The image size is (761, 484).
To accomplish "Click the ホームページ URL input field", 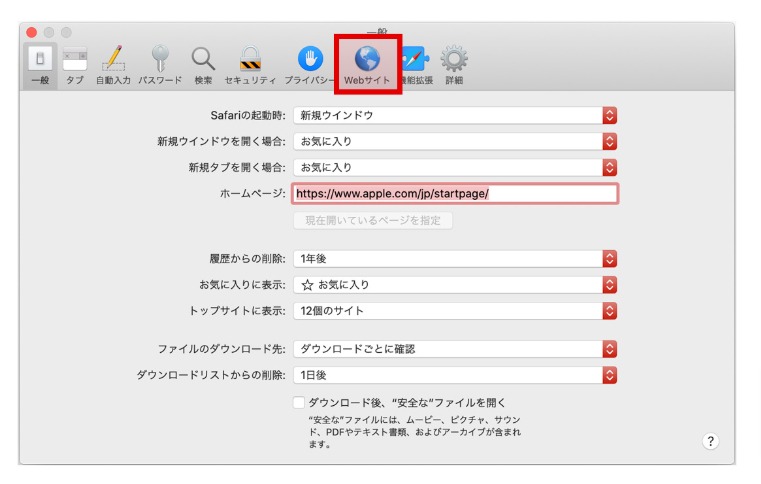I will coord(455,193).
